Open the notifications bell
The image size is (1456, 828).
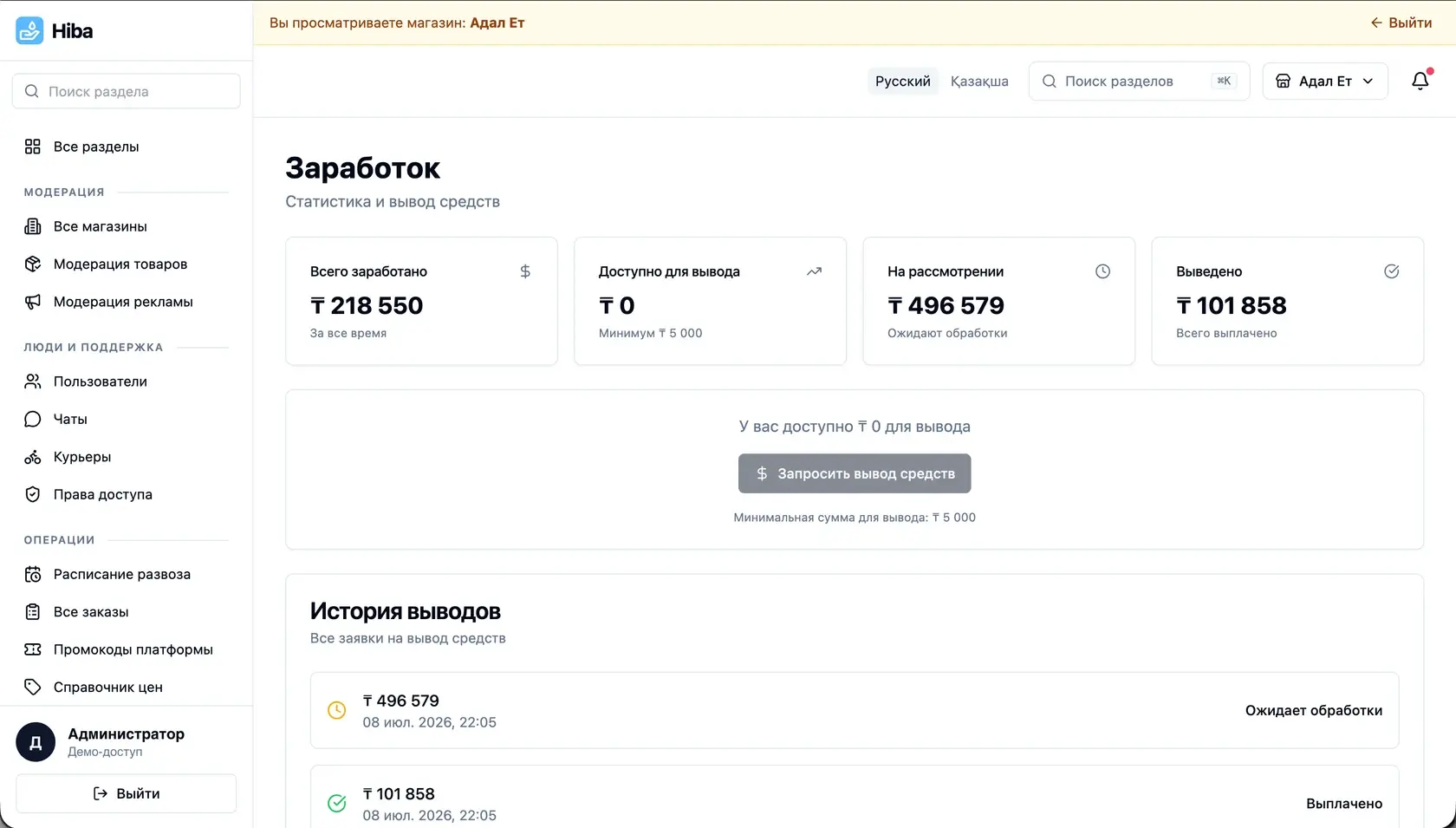1420,81
